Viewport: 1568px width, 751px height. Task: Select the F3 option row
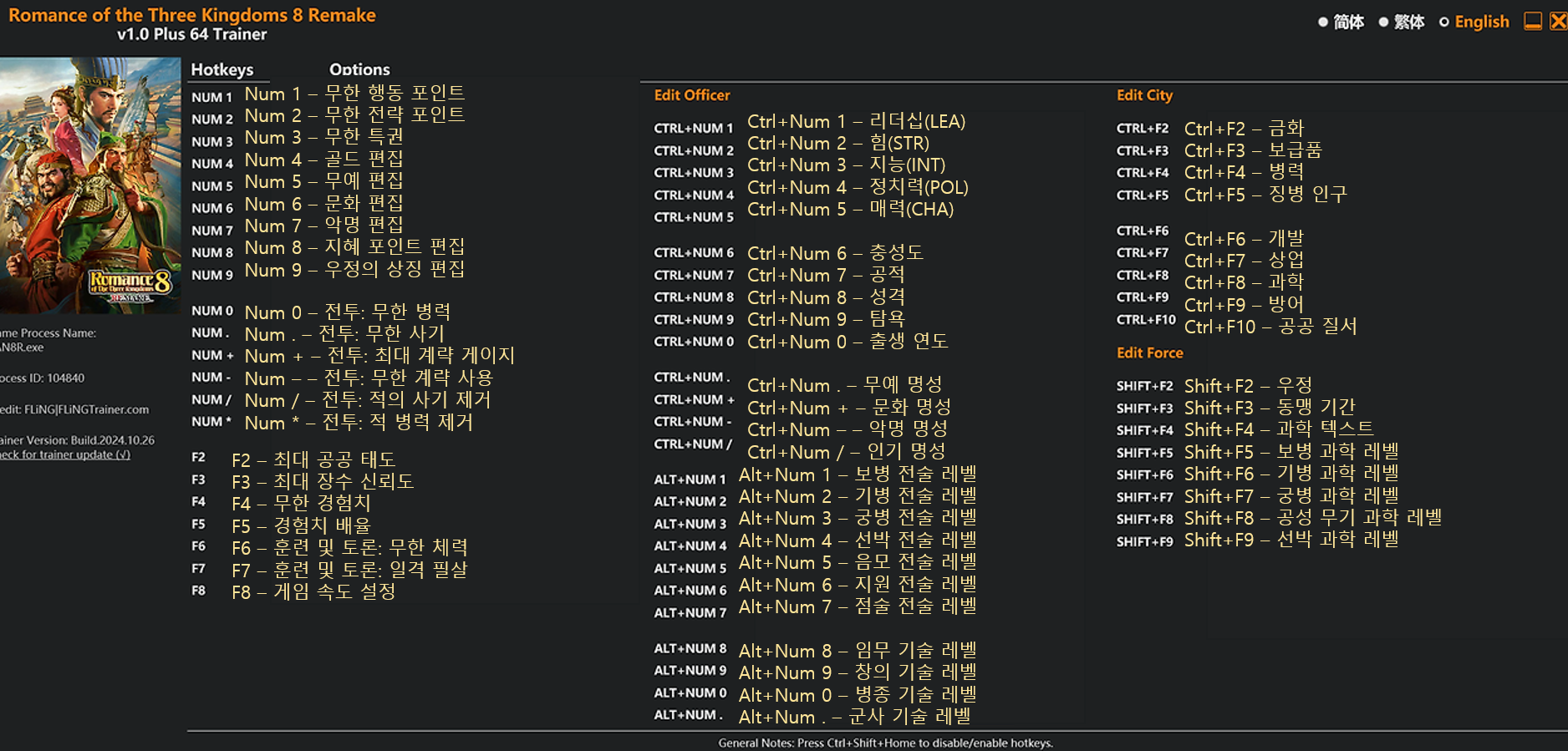point(323,481)
